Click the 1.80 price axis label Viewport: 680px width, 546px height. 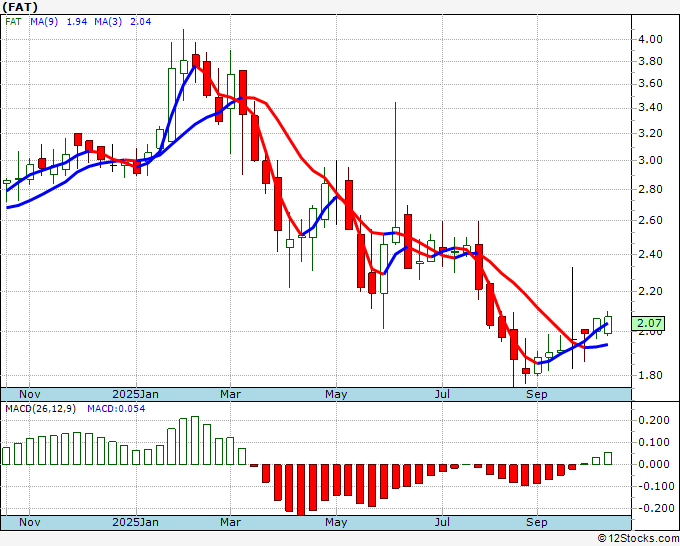pos(651,375)
